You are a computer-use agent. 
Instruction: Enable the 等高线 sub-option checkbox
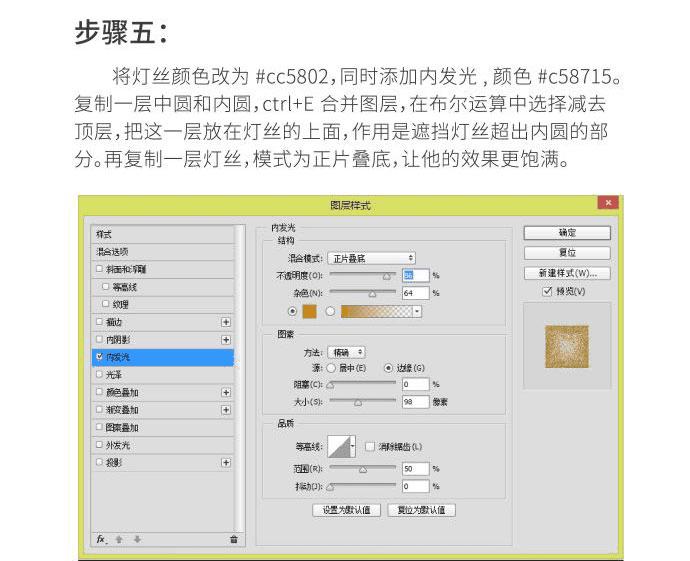[x=105, y=286]
